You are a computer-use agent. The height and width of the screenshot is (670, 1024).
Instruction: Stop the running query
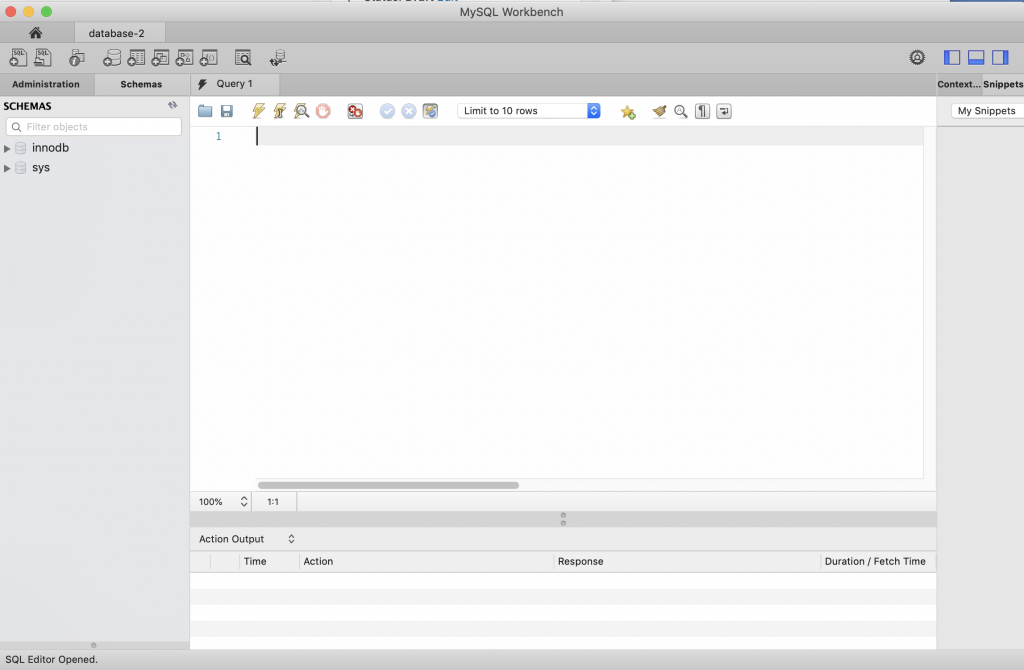tap(323, 111)
